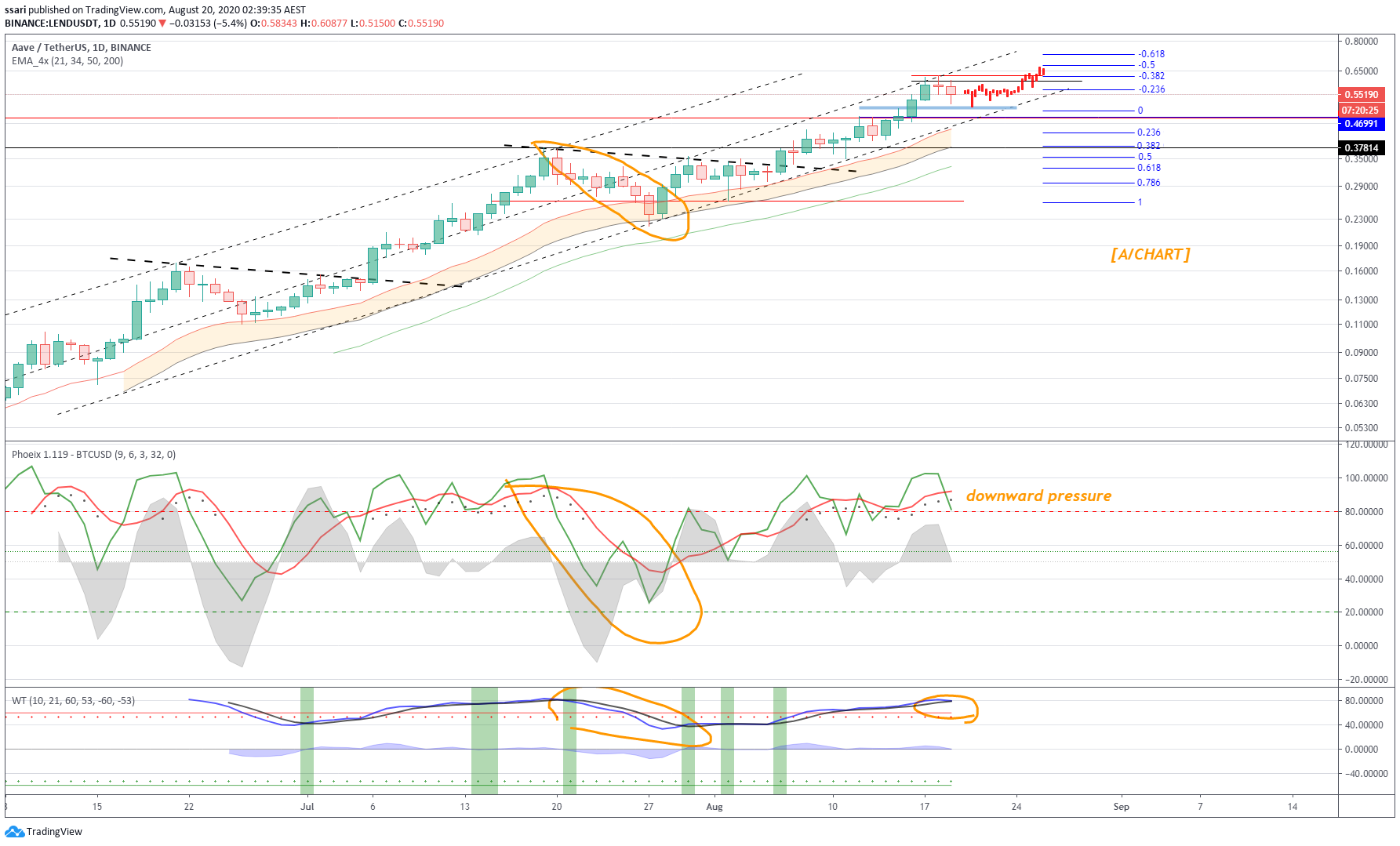Select the 0 Fibonacci level label

[x=1140, y=111]
